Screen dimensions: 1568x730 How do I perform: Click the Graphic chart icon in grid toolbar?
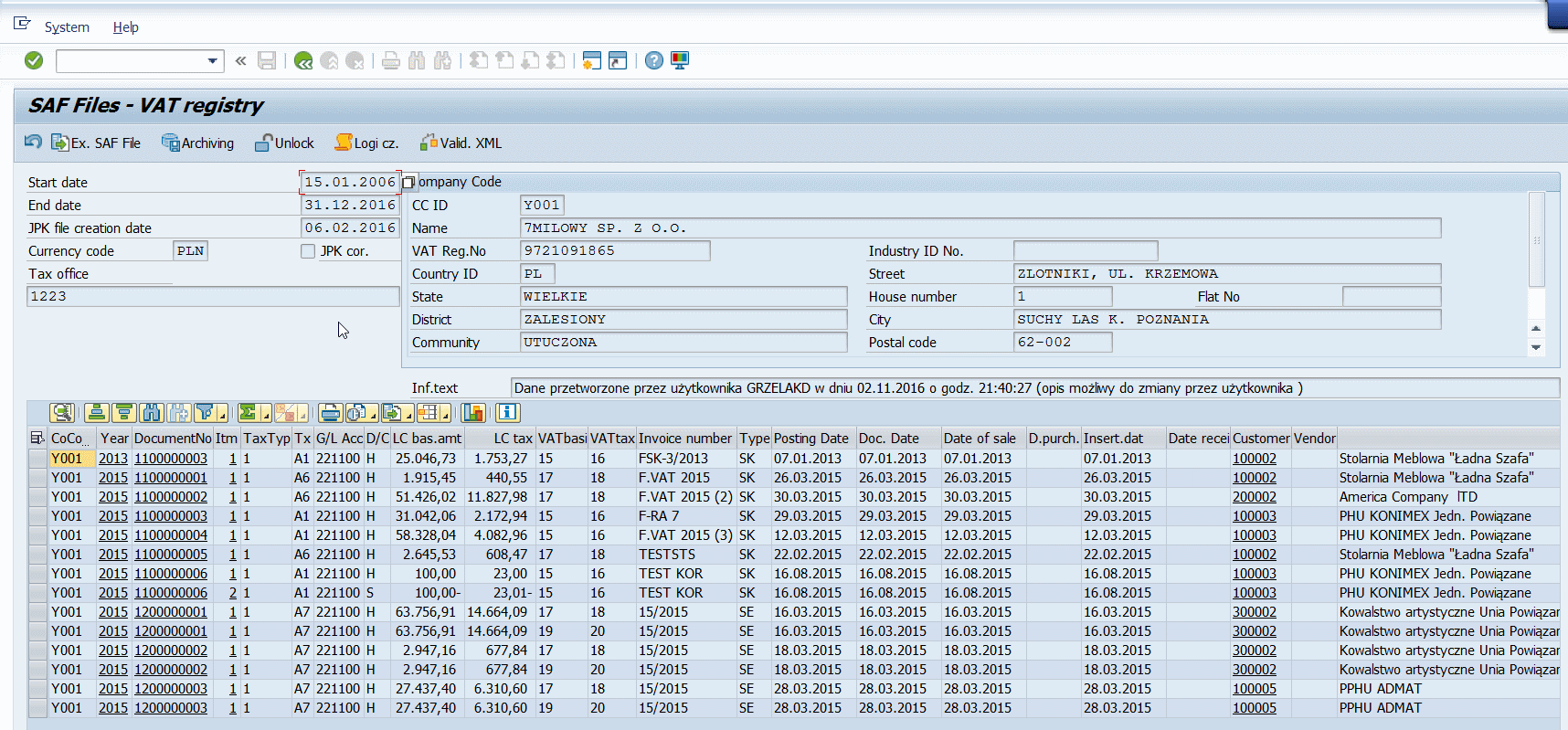pos(473,413)
